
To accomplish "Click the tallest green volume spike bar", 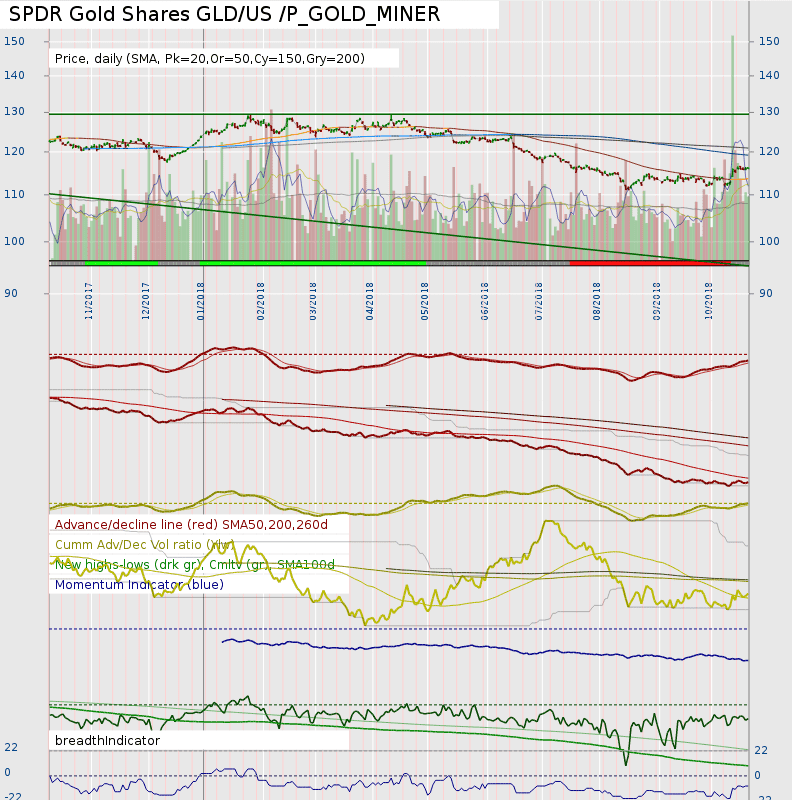I will (732, 147).
